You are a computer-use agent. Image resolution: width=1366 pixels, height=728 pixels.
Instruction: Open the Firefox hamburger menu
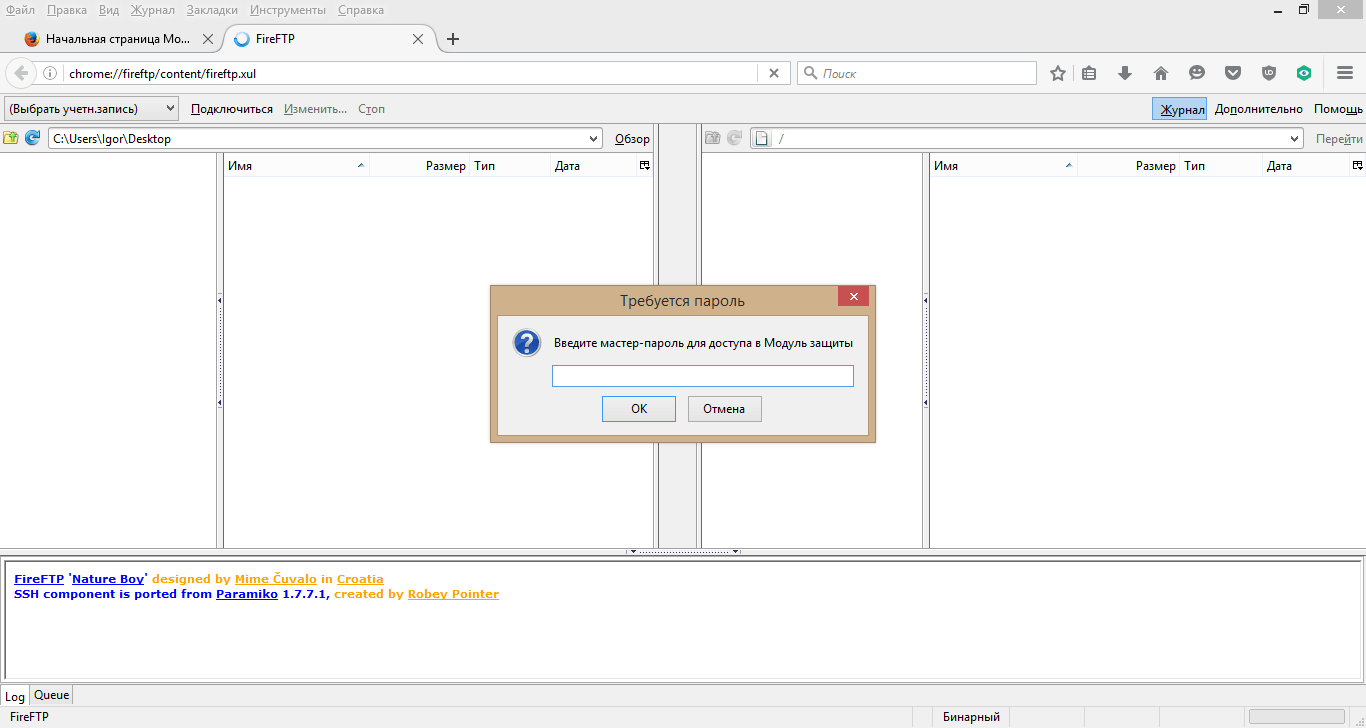[x=1344, y=73]
